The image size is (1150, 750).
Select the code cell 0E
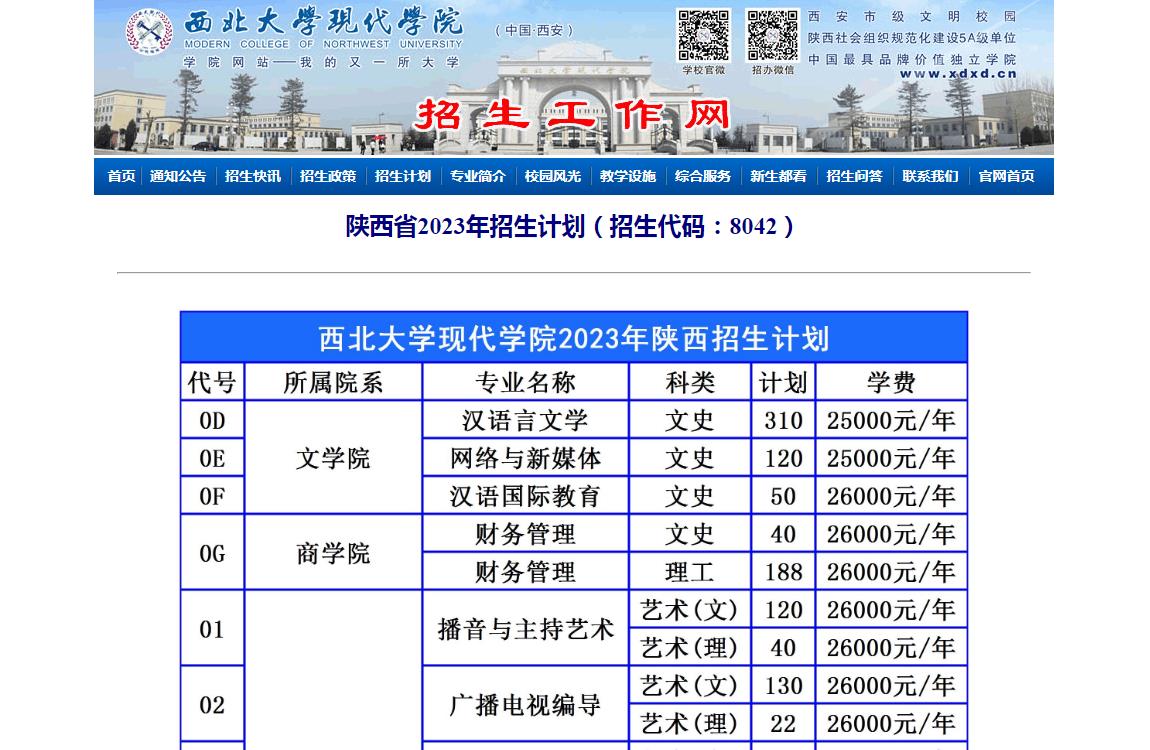coord(212,458)
